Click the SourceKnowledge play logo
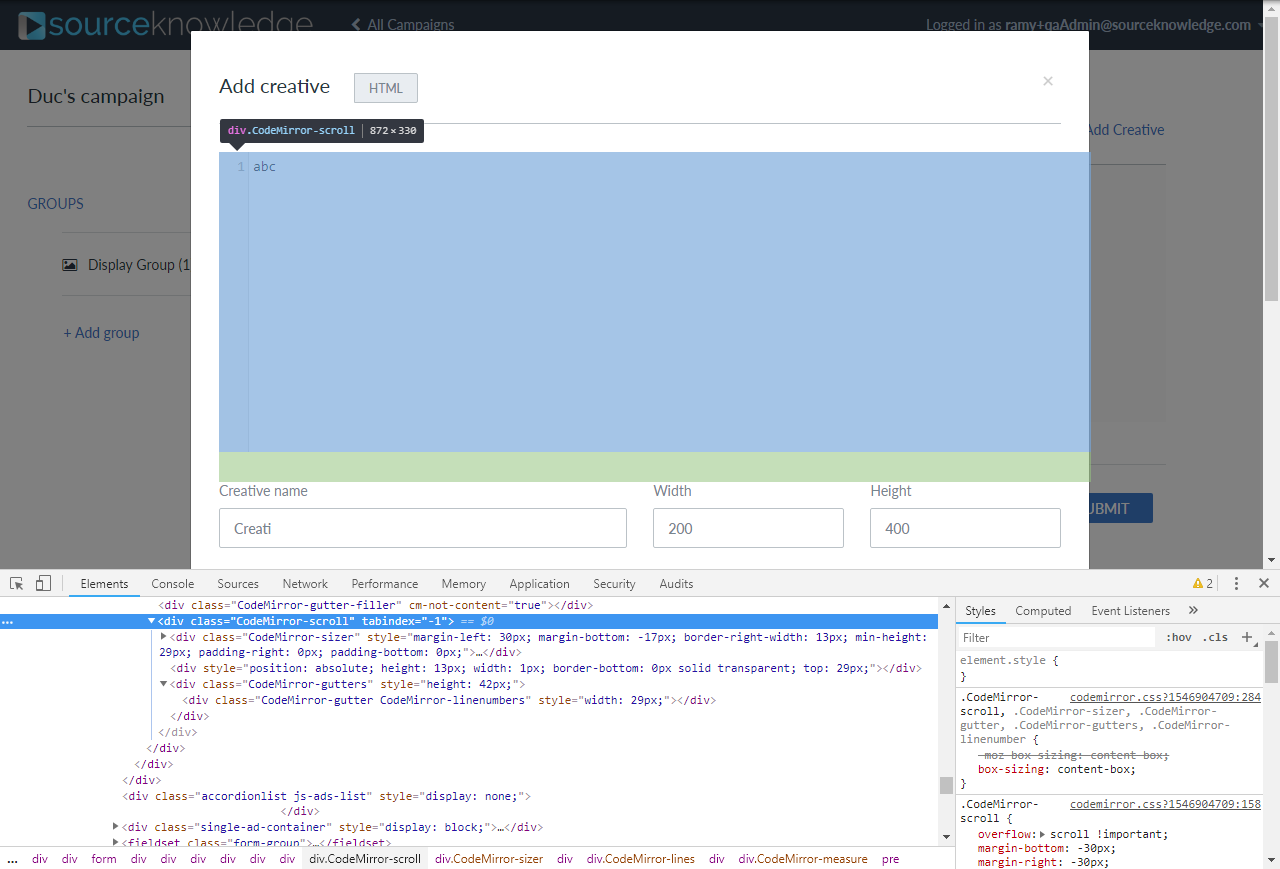This screenshot has height=869, width=1280. (x=33, y=24)
